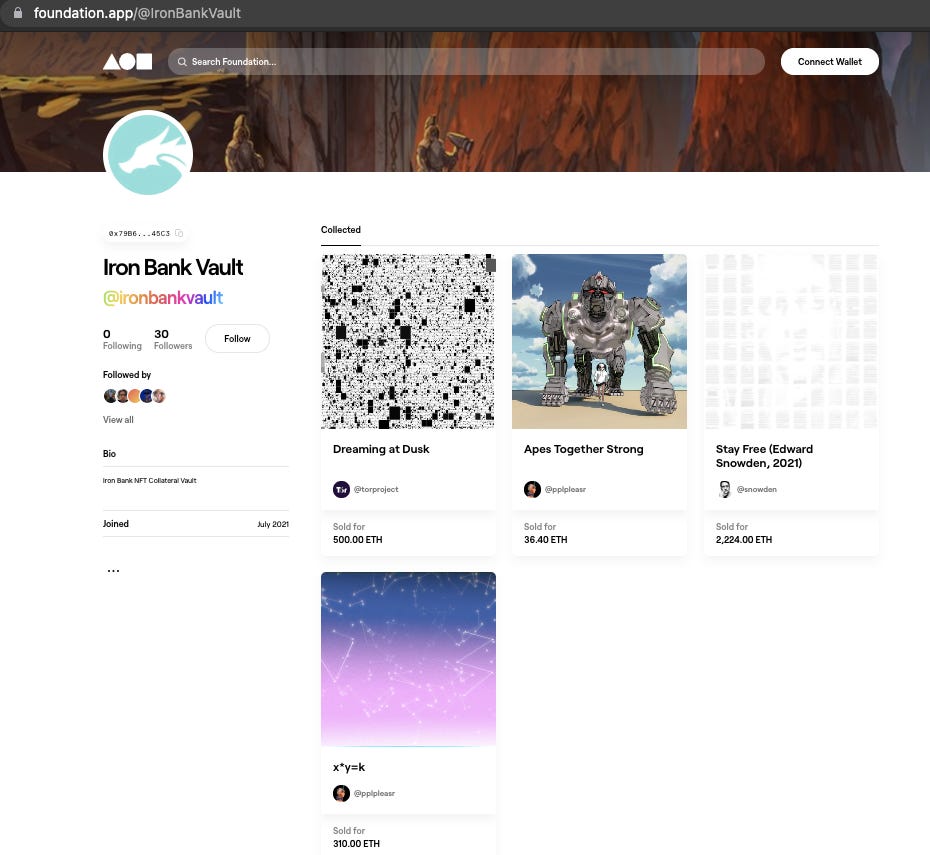Click the @pplpleasr link under x*y=k

(374, 793)
